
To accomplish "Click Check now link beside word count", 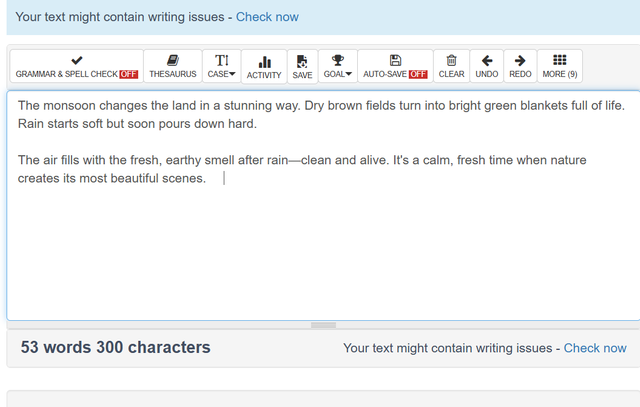I will [x=595, y=348].
